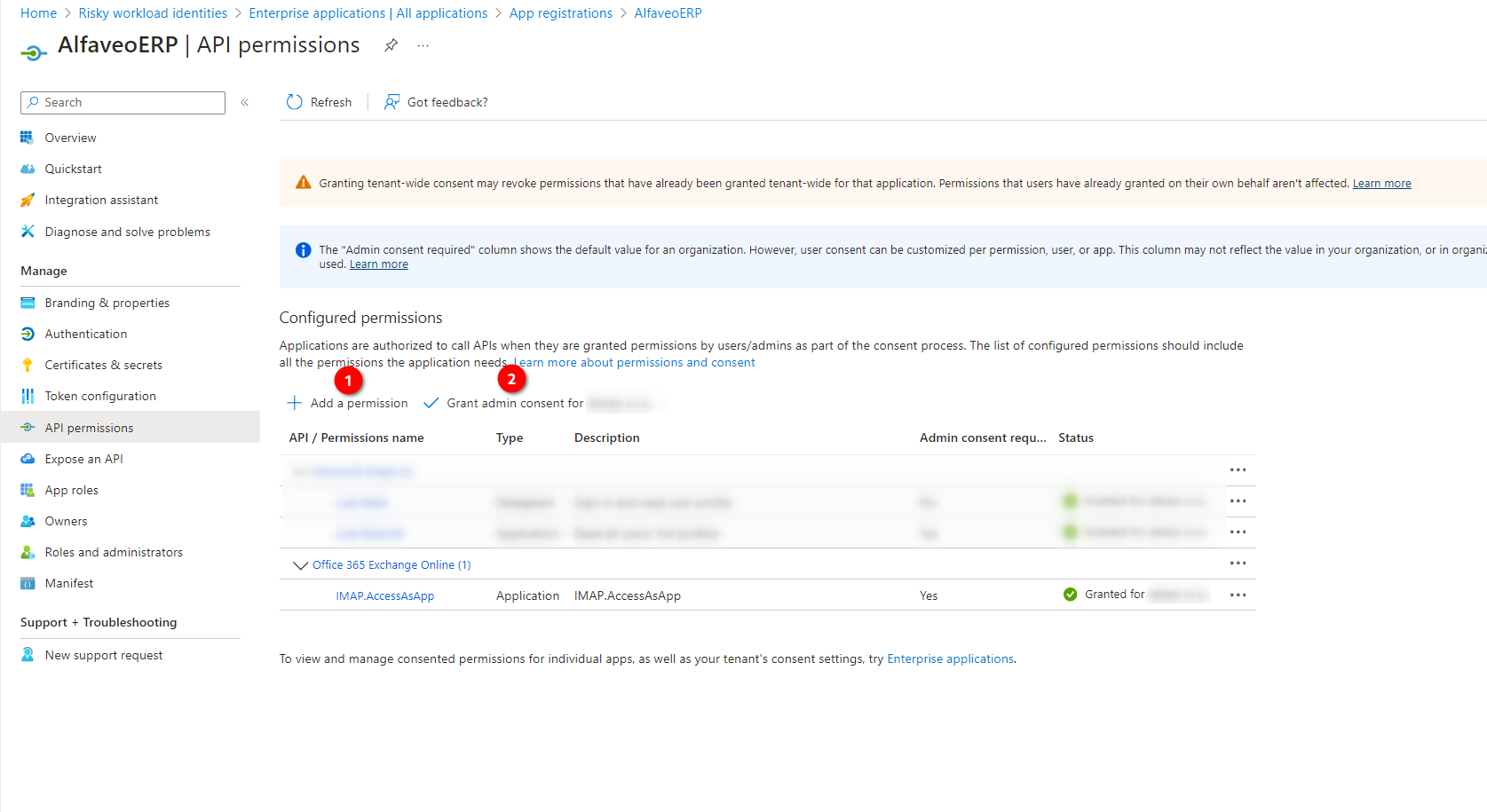Click the Branding & properties icon
This screenshot has height=812, width=1487.
click(x=28, y=303)
